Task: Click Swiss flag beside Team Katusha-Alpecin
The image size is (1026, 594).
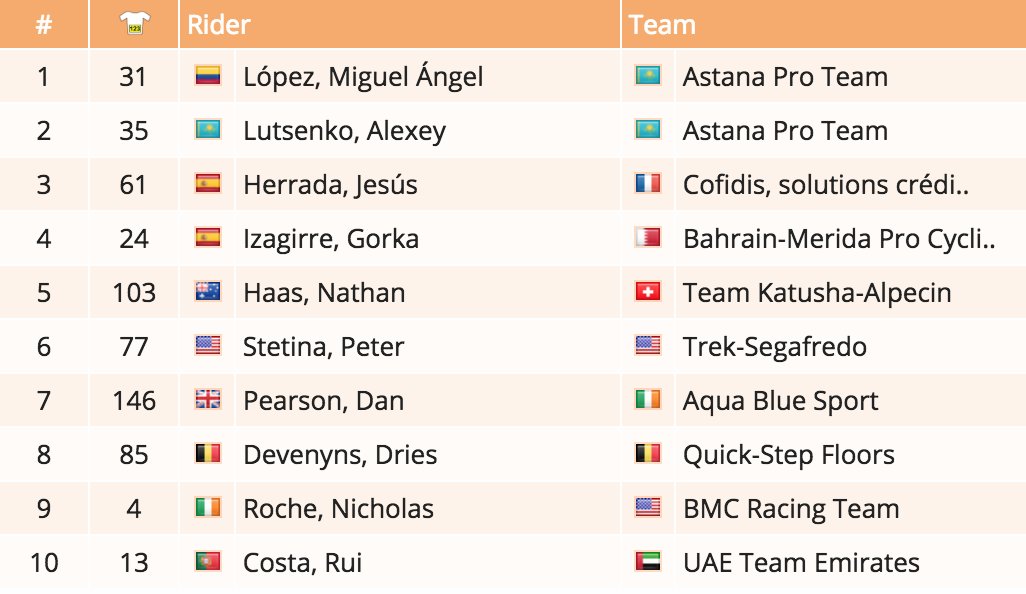Action: tap(648, 292)
